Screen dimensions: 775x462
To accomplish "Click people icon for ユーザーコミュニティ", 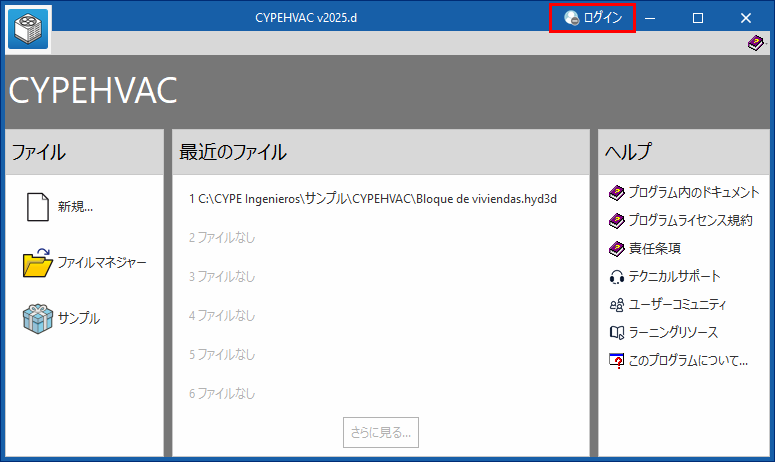I will [616, 305].
